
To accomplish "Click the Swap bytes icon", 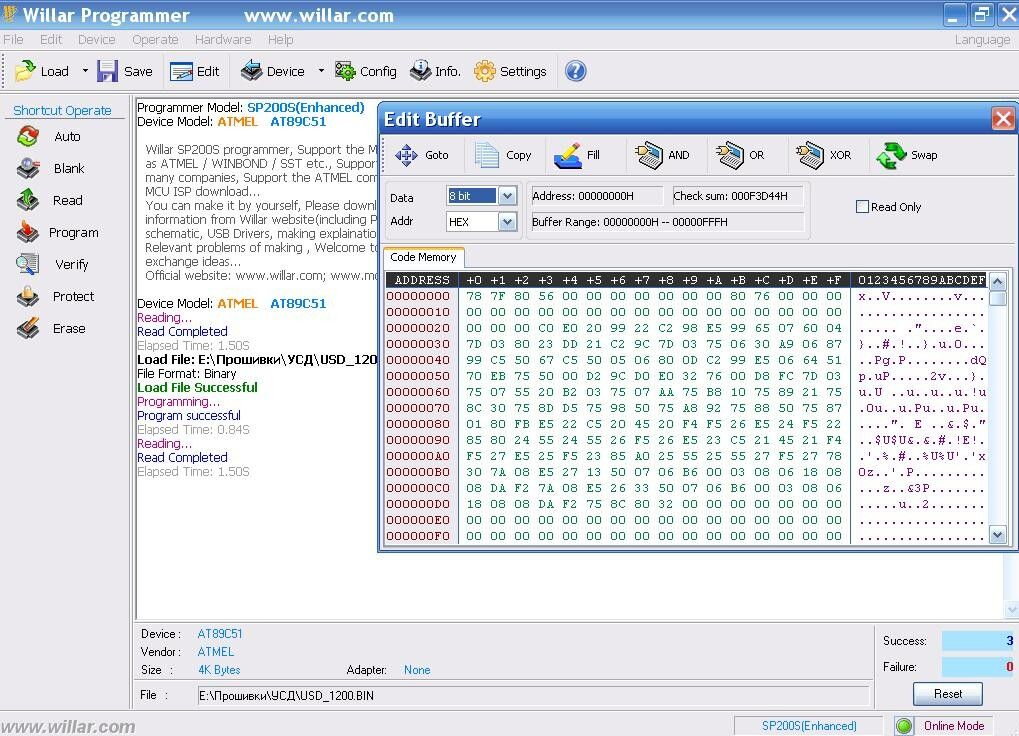I will [x=891, y=155].
